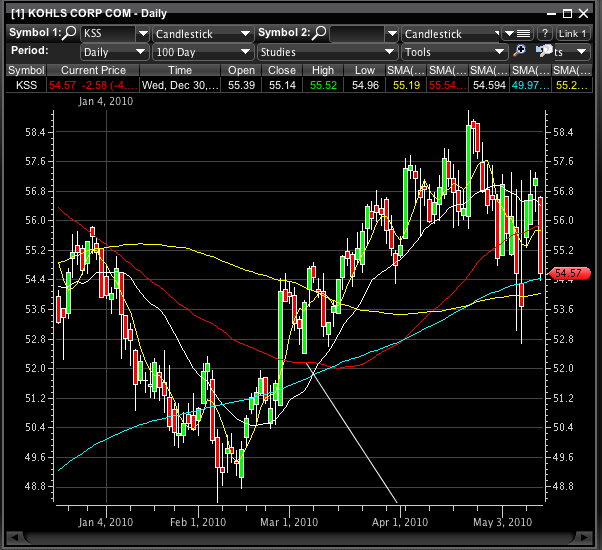Minimize the Kohls chart window

pyautogui.click(x=549, y=11)
